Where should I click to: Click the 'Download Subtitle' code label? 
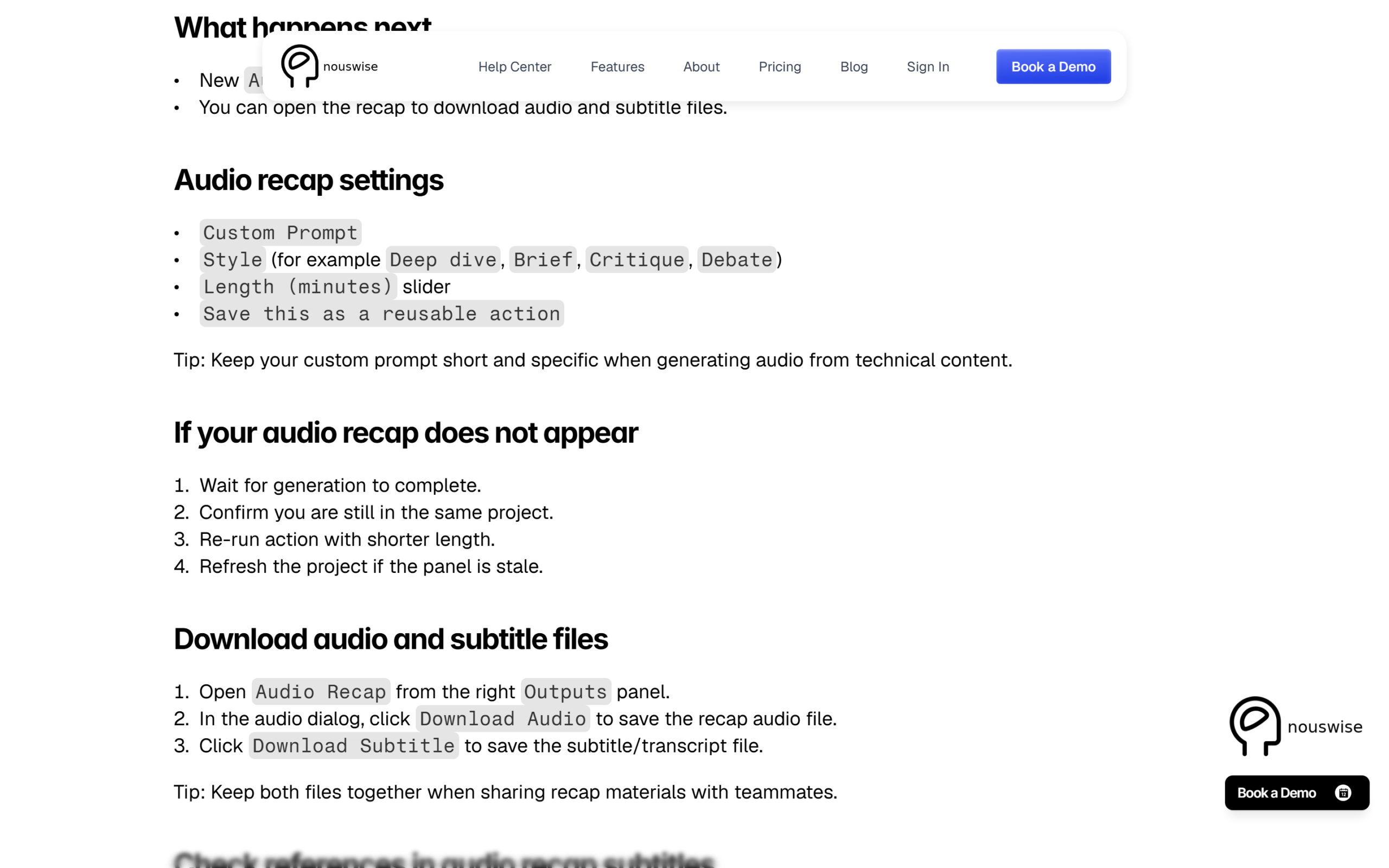coord(354,745)
